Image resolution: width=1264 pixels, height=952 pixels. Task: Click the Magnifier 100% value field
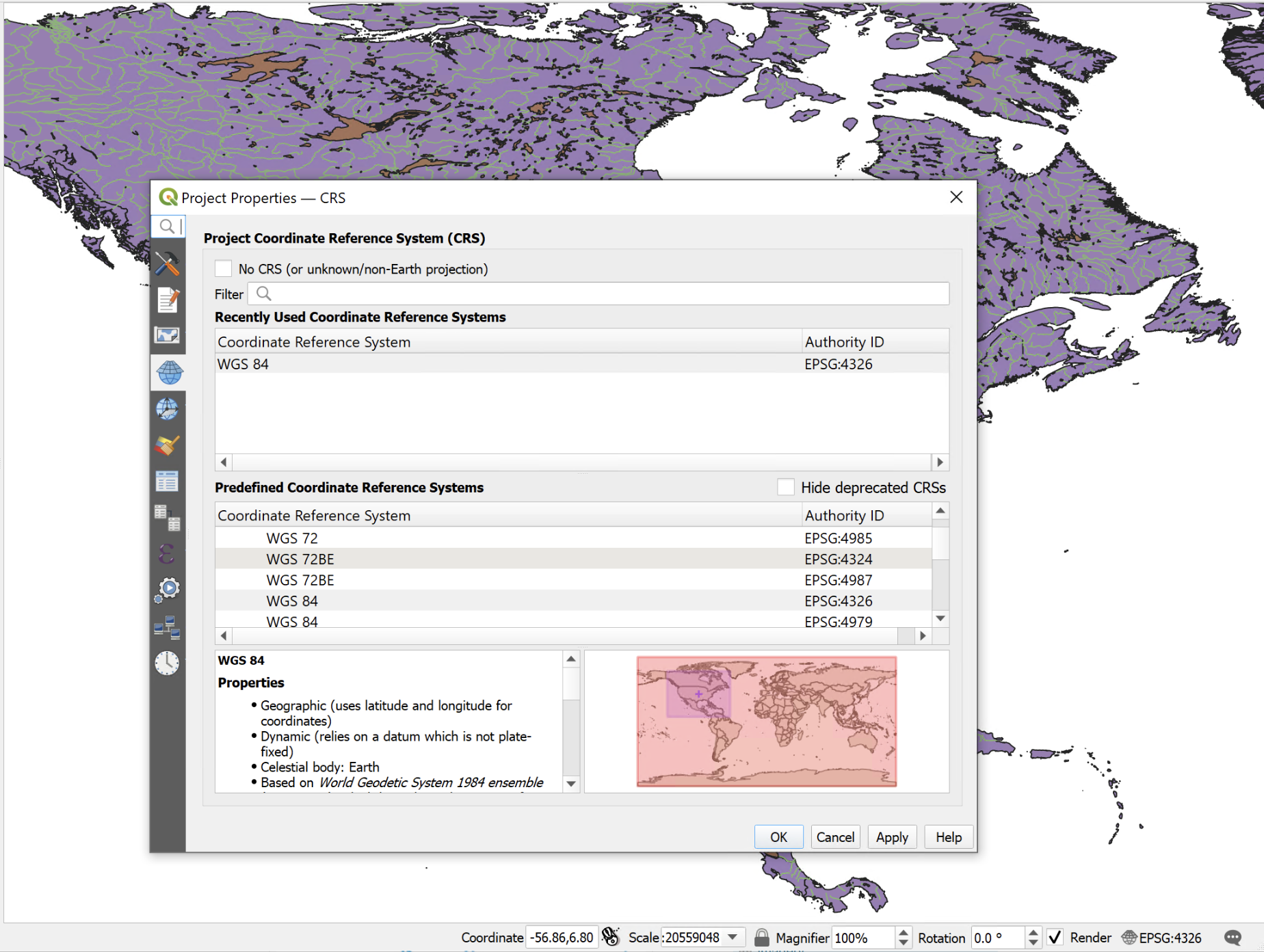(863, 938)
